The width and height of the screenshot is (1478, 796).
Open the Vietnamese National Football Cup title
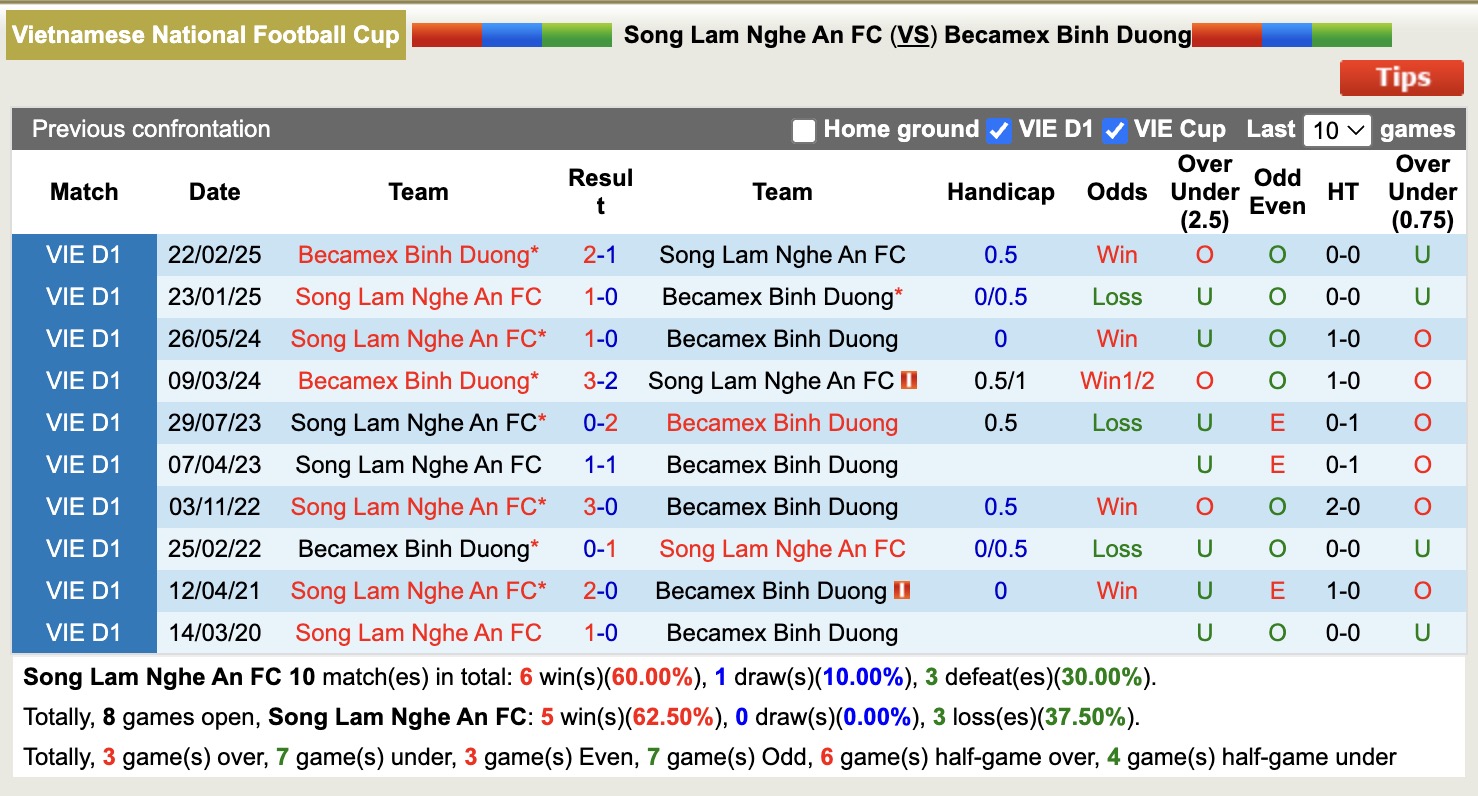(x=205, y=36)
